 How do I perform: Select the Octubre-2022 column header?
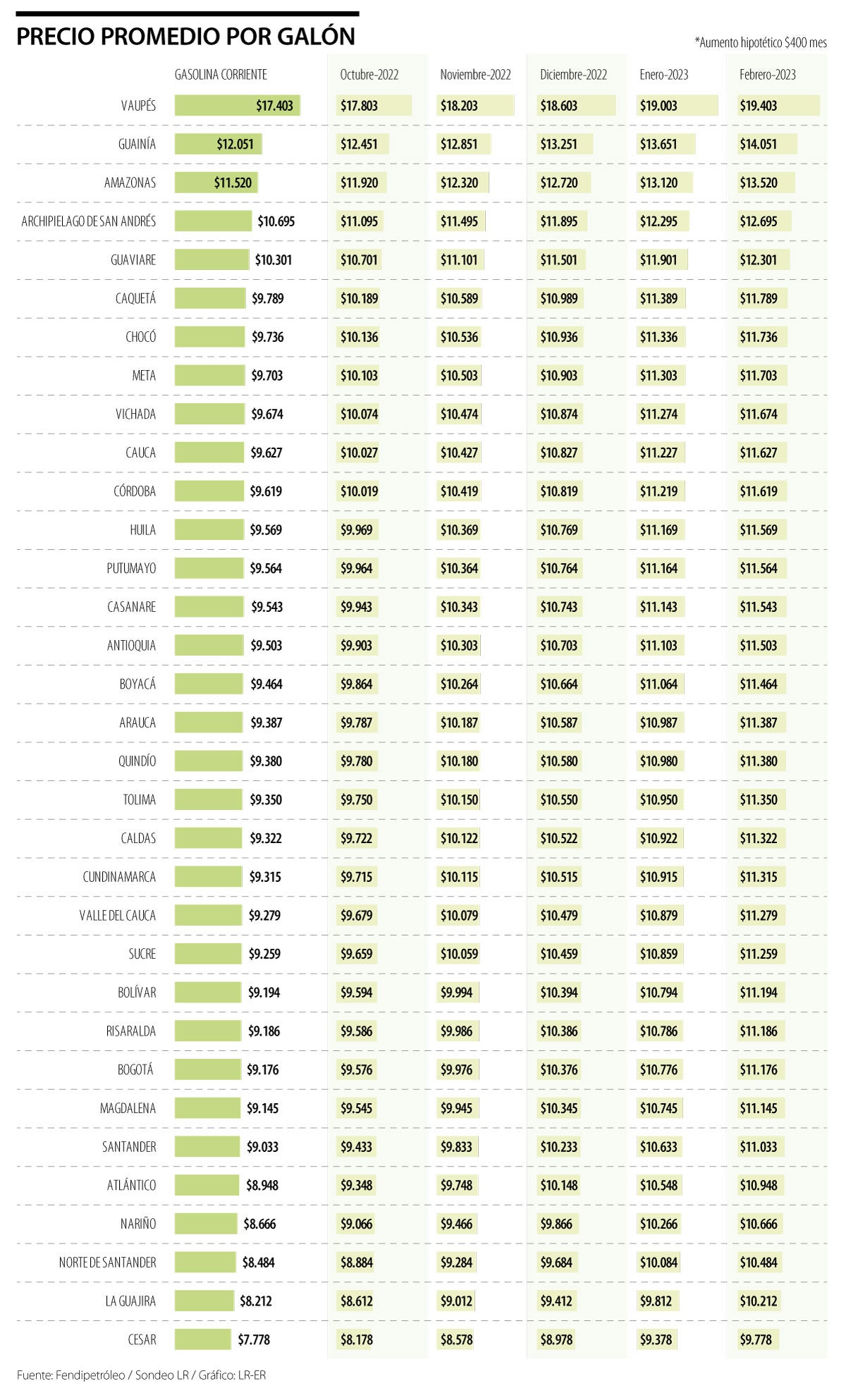point(369,75)
